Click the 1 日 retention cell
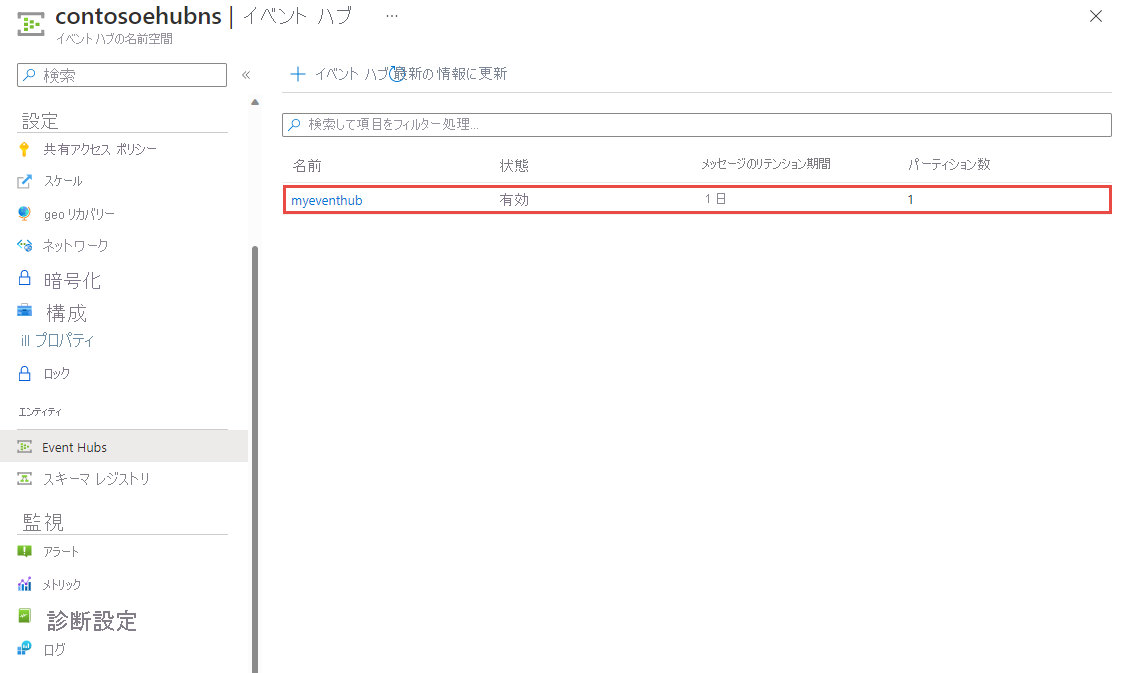The width and height of the screenshot is (1132, 673). [715, 199]
